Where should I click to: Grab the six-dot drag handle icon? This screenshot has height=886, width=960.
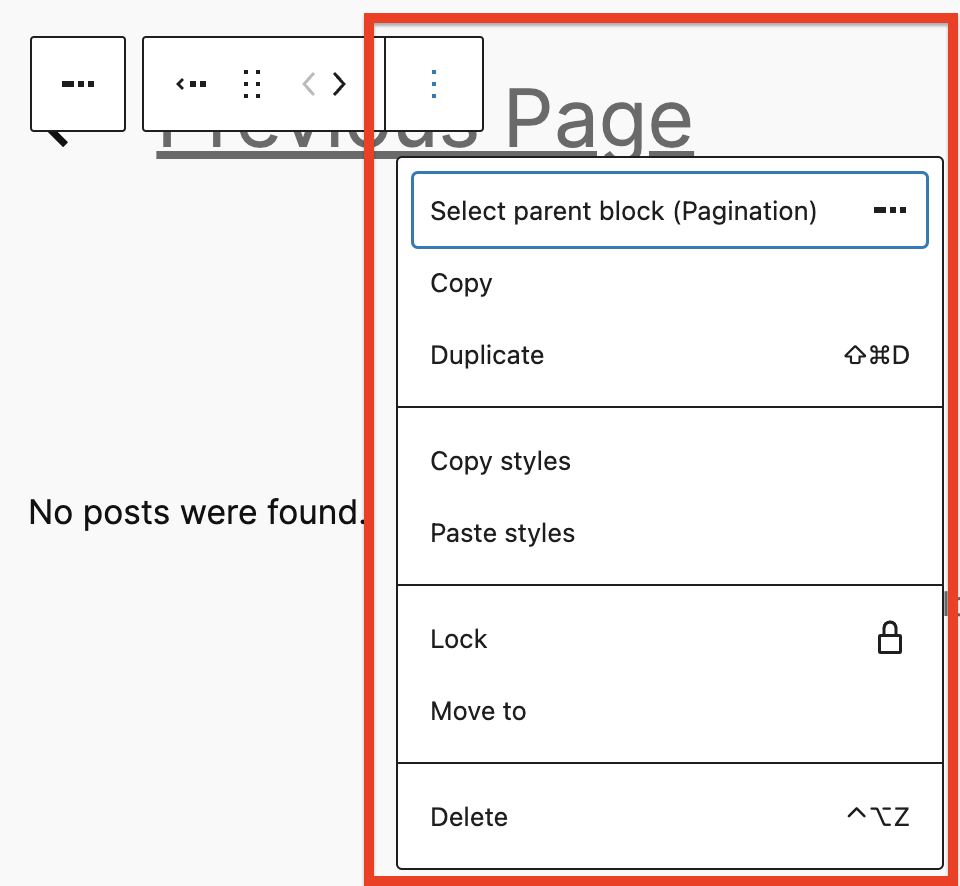pyautogui.click(x=252, y=84)
